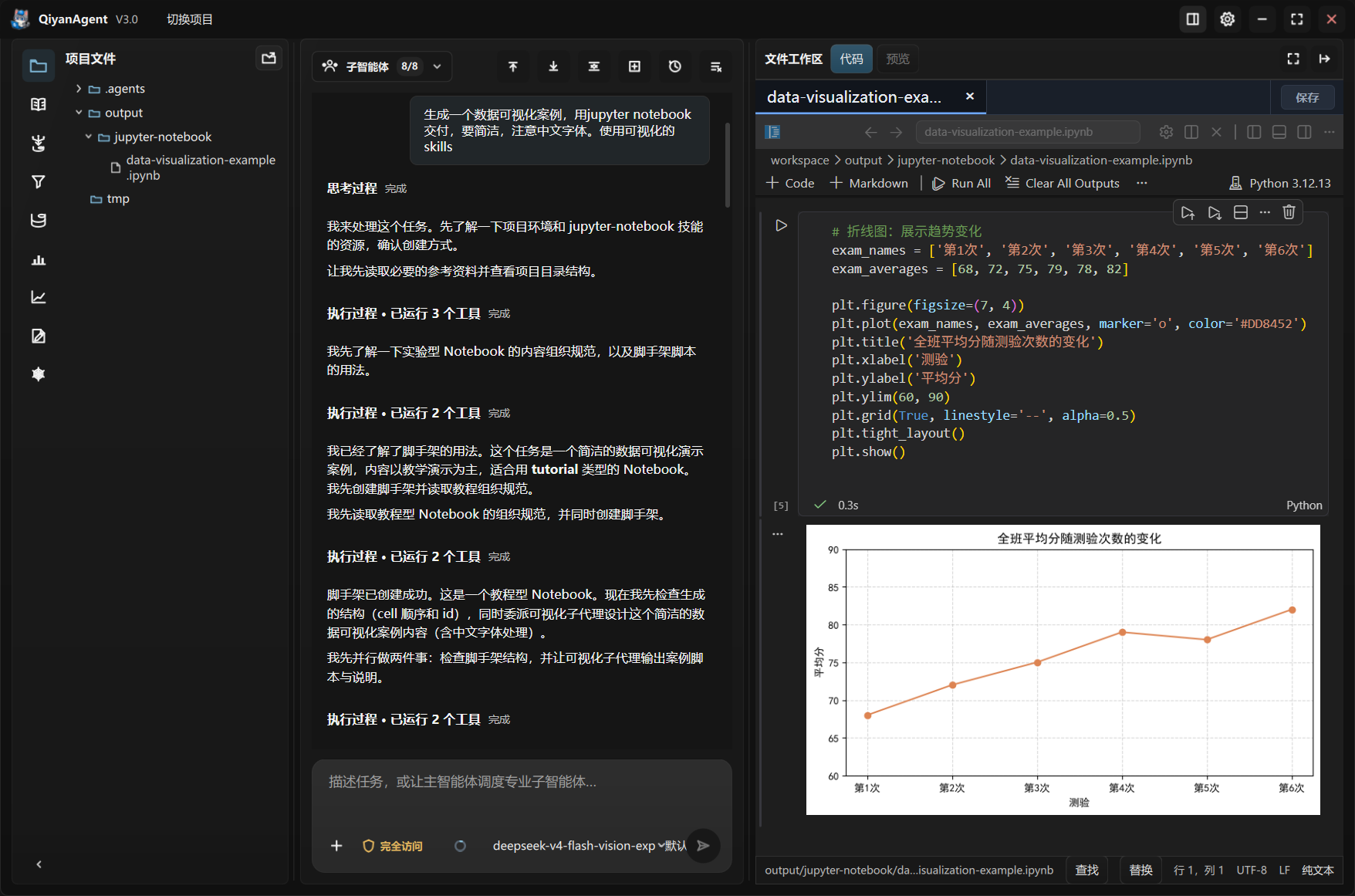This screenshot has width=1355, height=896.
Task: Toggle fullscreen for the file workspace
Action: [1293, 59]
